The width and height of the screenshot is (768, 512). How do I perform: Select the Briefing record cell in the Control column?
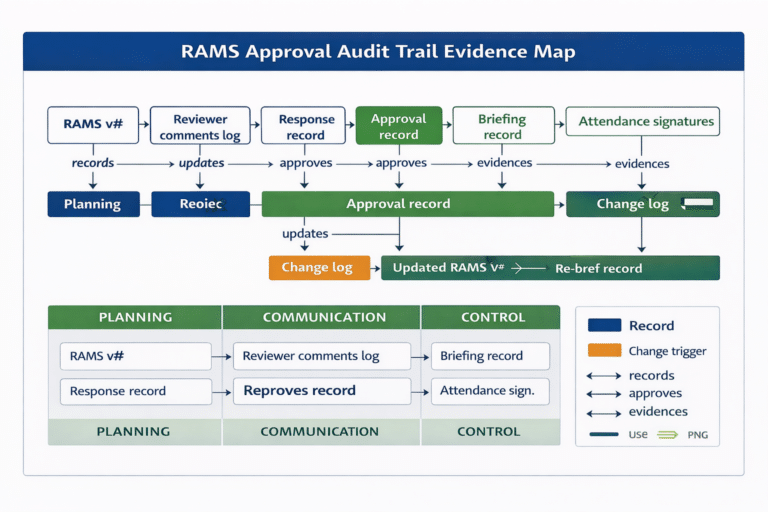pos(490,356)
